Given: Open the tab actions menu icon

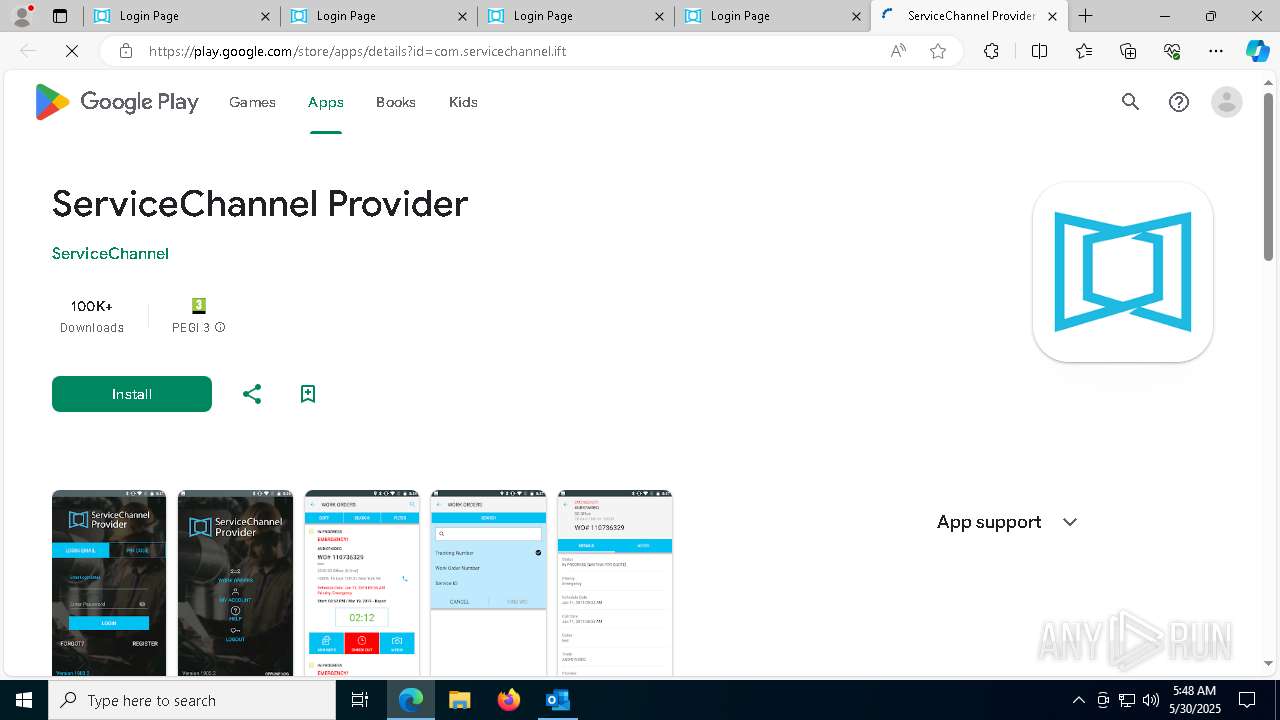Looking at the screenshot, I should coord(60,16).
